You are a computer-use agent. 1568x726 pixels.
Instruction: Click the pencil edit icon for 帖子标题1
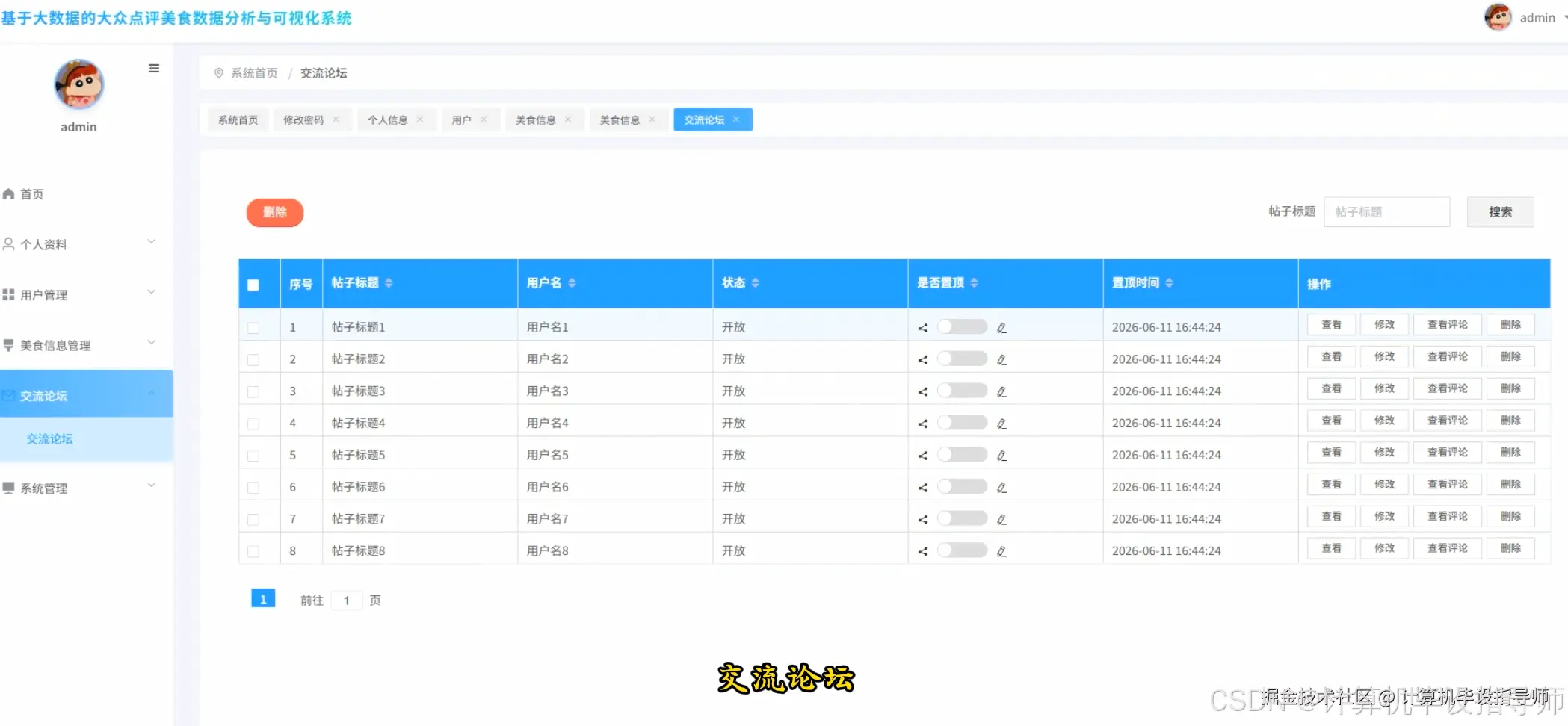tap(1001, 328)
